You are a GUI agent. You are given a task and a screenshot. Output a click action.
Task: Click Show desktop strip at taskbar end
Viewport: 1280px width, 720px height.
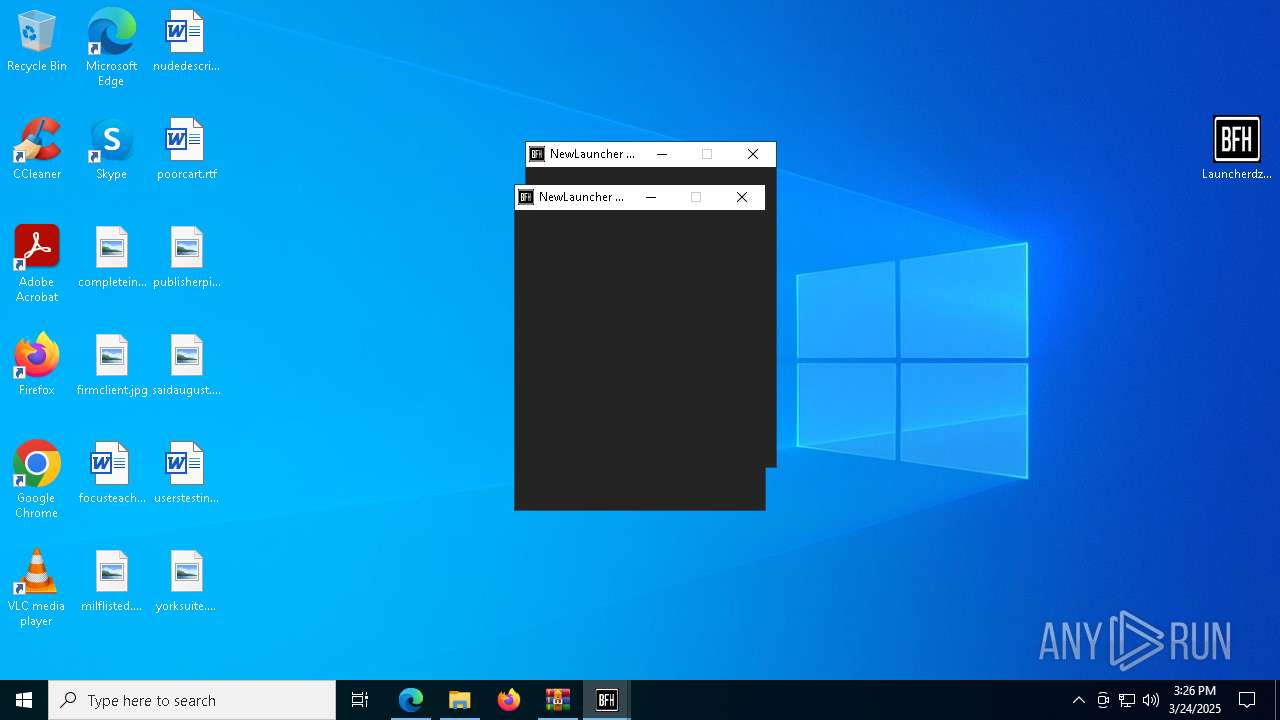[x=1277, y=700]
